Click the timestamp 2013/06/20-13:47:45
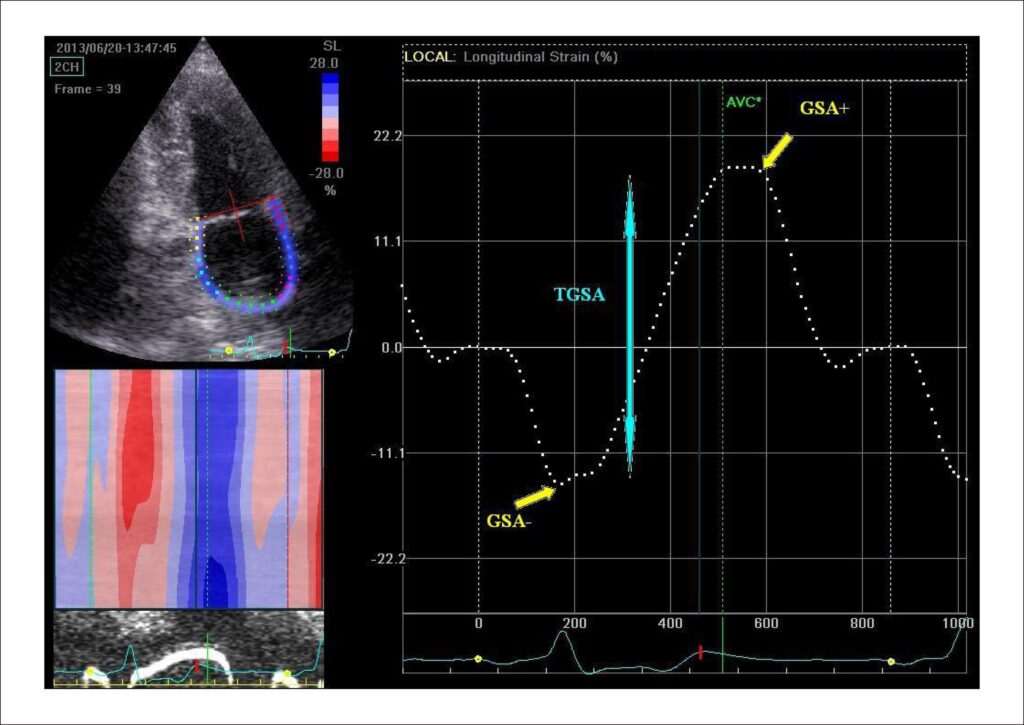This screenshot has height=725, width=1024. (x=116, y=48)
